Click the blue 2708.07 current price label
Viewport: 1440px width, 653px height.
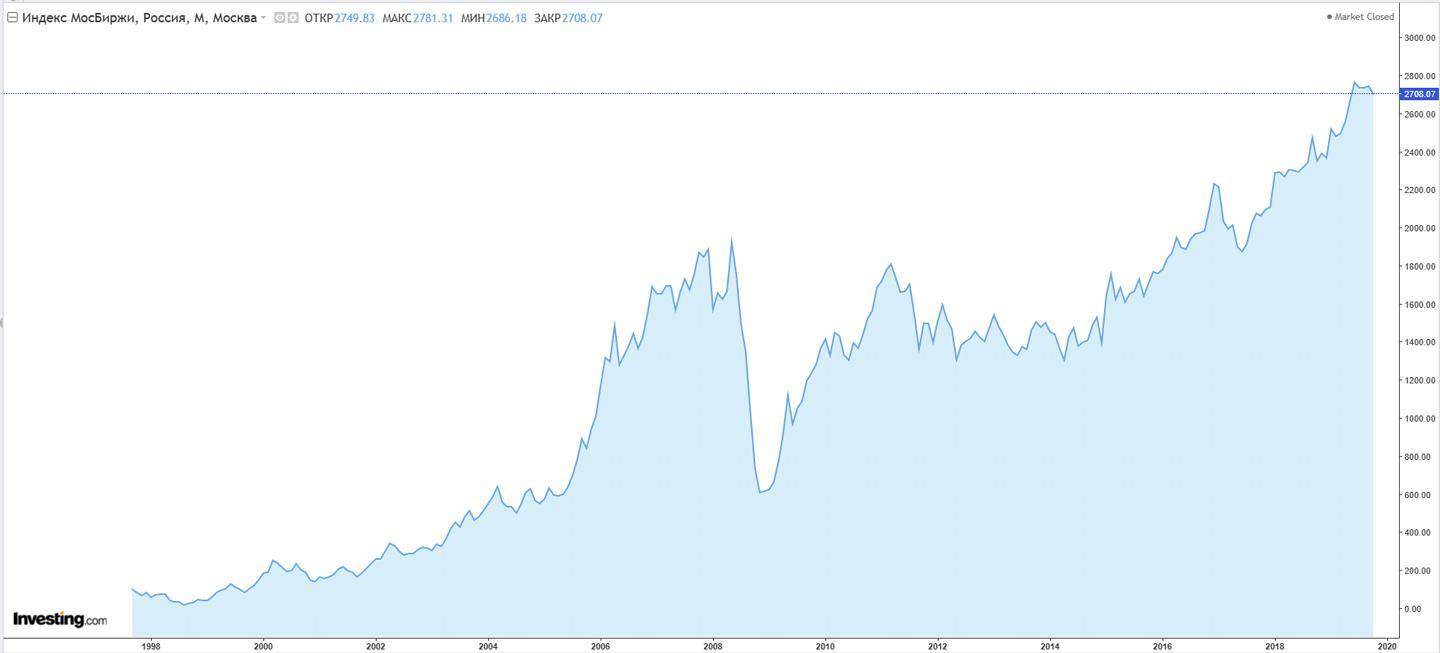(1419, 94)
